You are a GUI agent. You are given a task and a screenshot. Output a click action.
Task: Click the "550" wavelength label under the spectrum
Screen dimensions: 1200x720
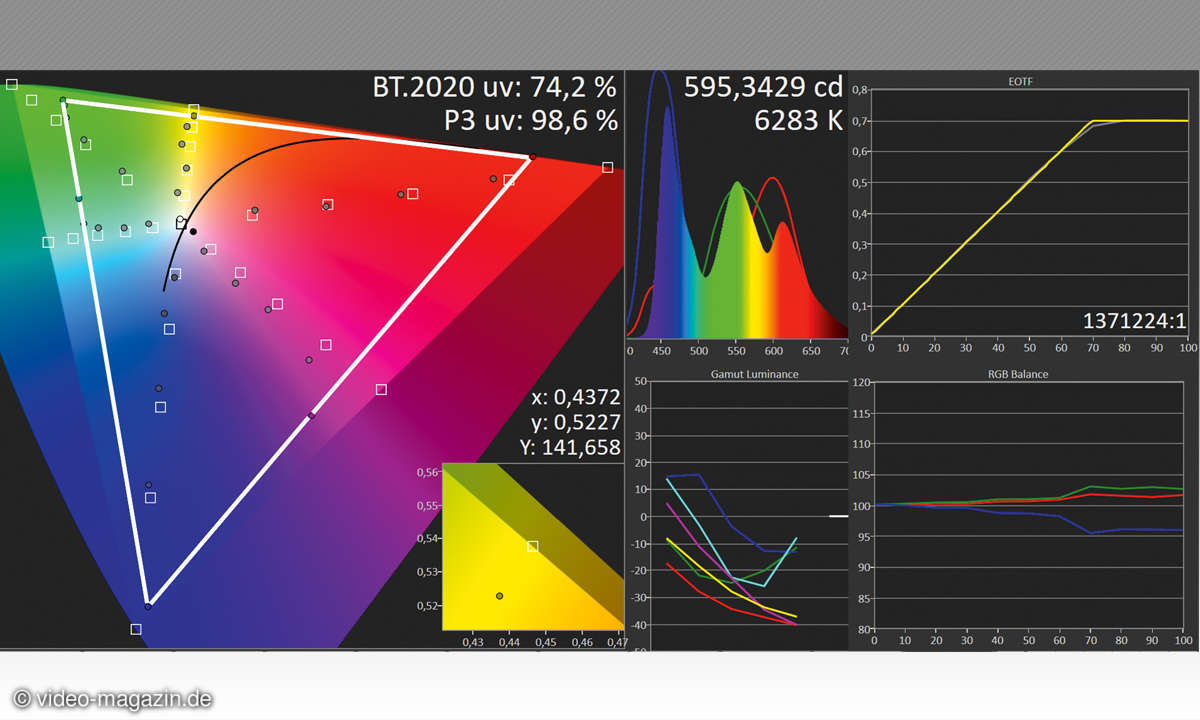(736, 352)
